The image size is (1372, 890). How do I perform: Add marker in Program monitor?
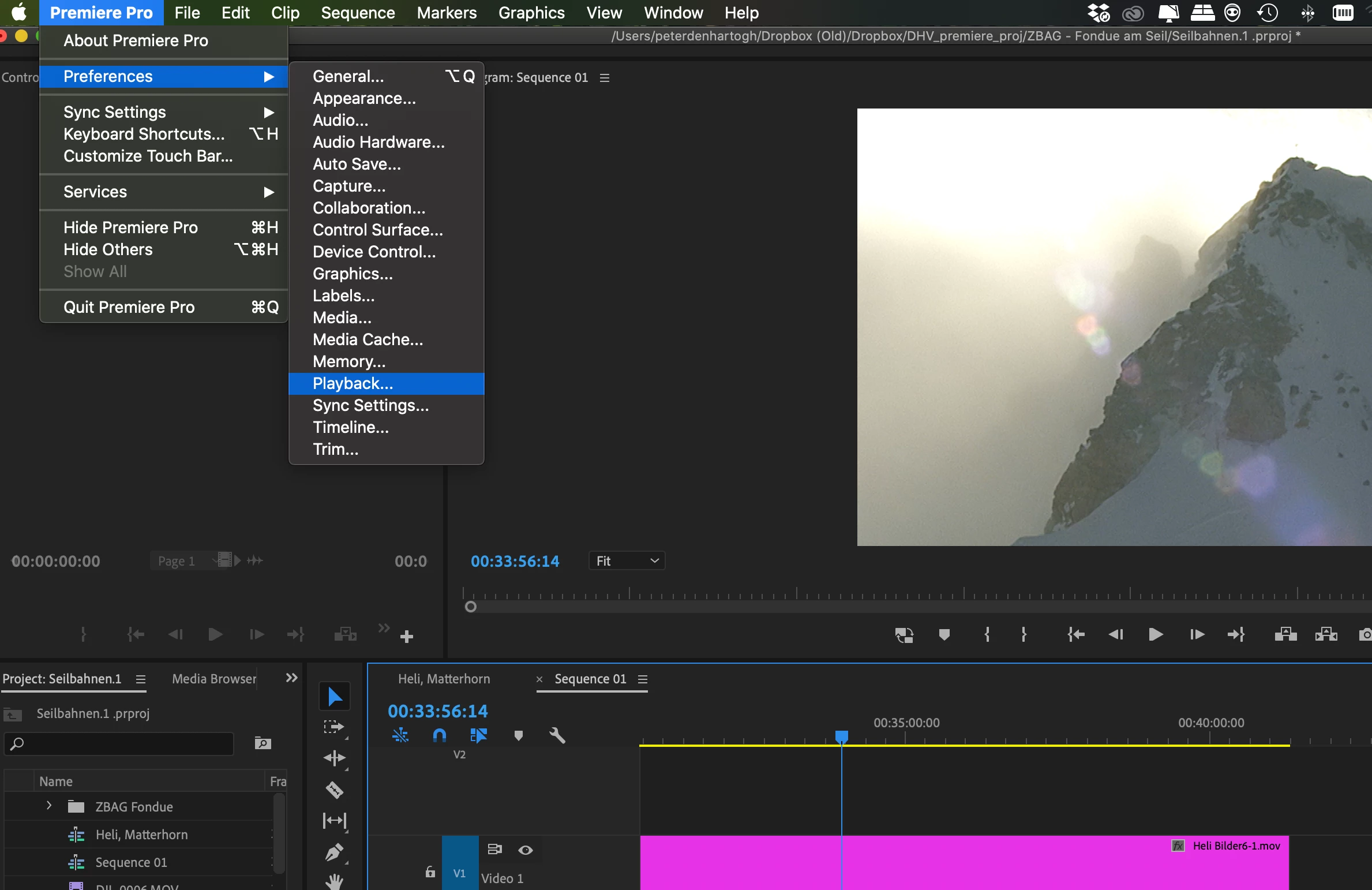[x=944, y=635]
